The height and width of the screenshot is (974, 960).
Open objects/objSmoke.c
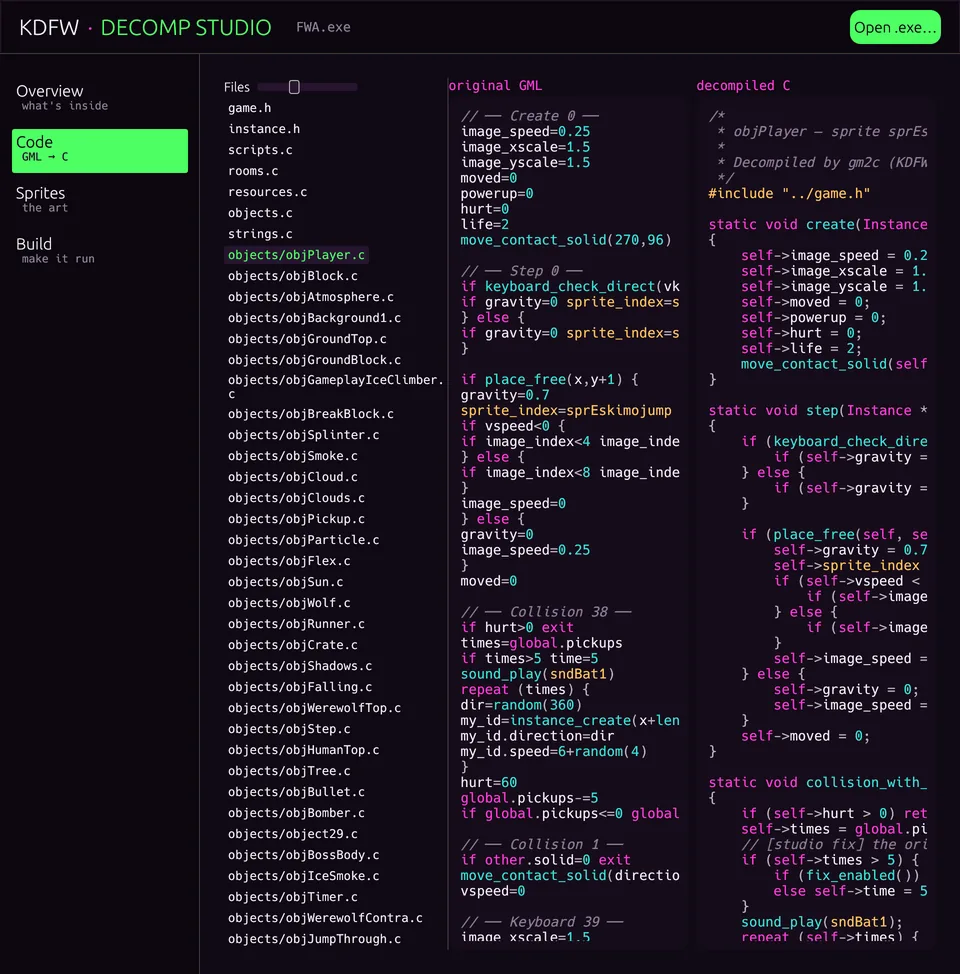pyautogui.click(x=292, y=456)
